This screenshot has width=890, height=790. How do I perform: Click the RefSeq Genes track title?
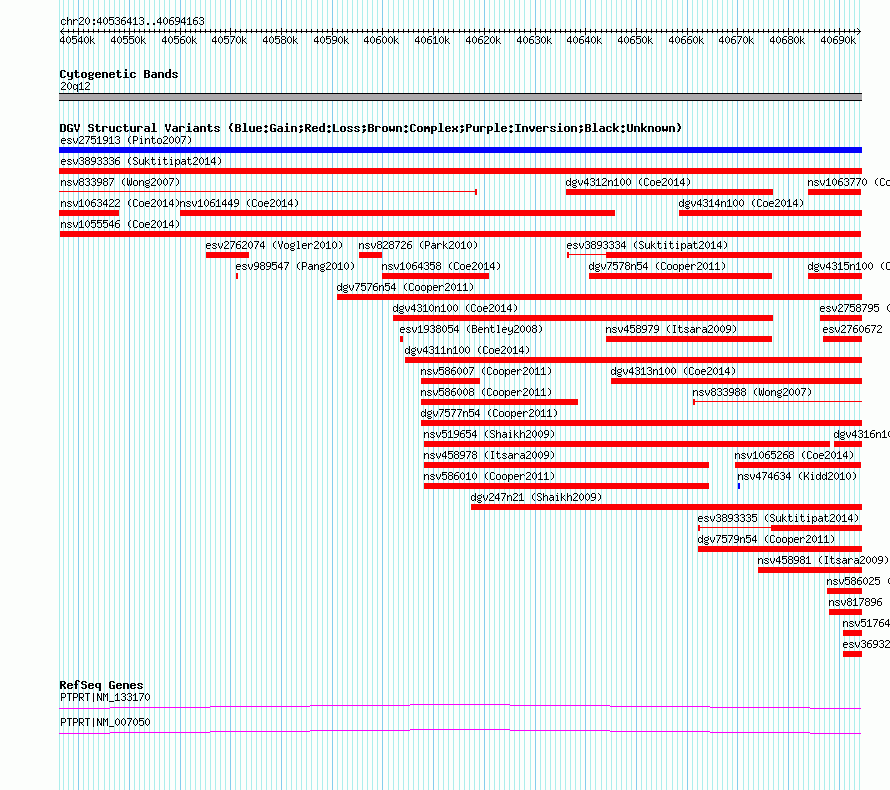pos(101,685)
